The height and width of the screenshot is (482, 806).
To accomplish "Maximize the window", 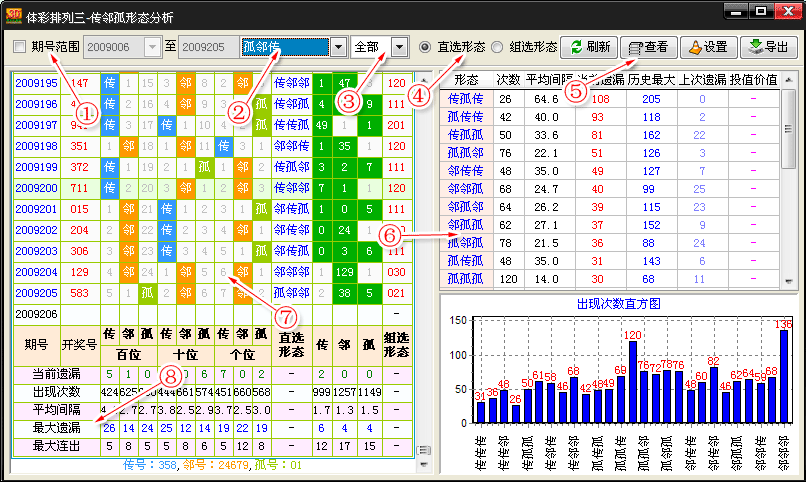I will pos(761,11).
